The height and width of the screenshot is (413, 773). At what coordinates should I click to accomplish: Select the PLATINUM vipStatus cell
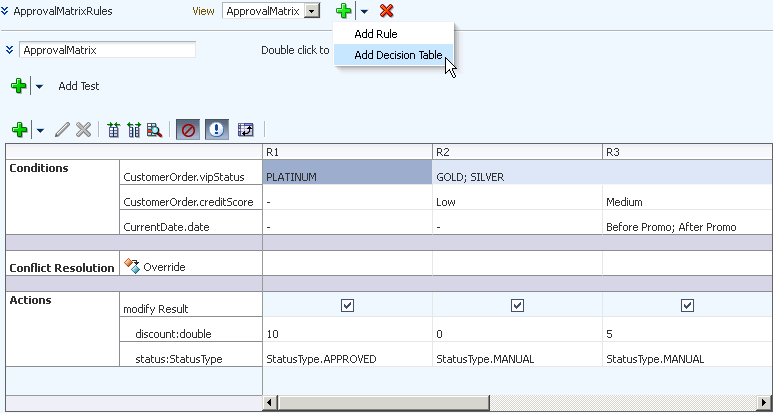click(348, 172)
